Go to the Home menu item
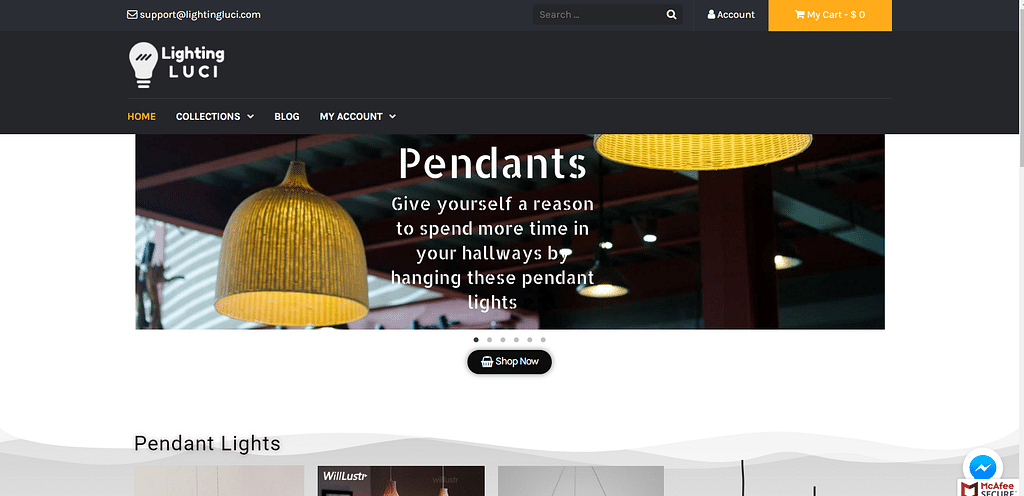This screenshot has height=496, width=1024. coord(141,116)
